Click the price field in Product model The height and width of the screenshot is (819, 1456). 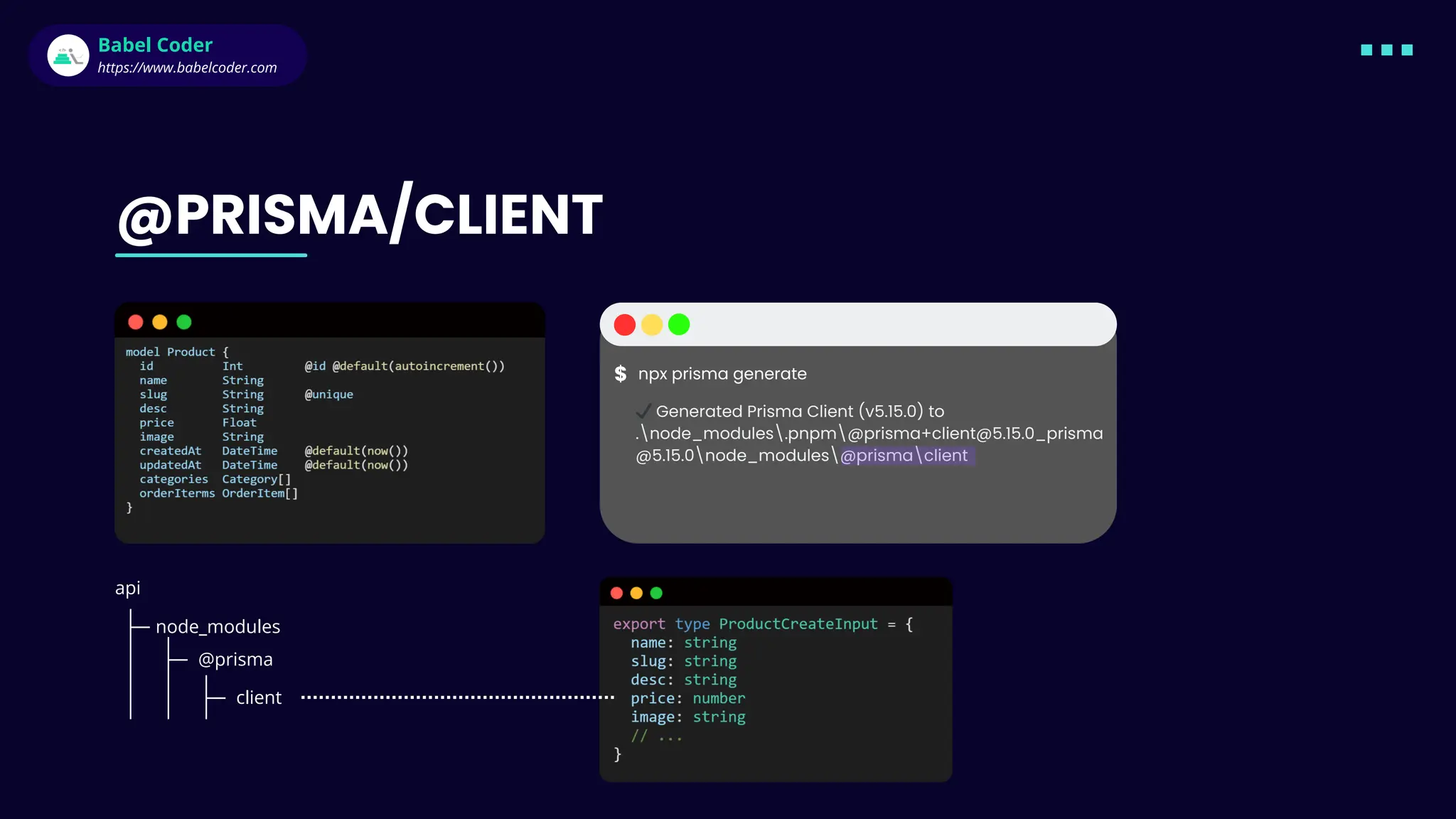click(x=156, y=423)
